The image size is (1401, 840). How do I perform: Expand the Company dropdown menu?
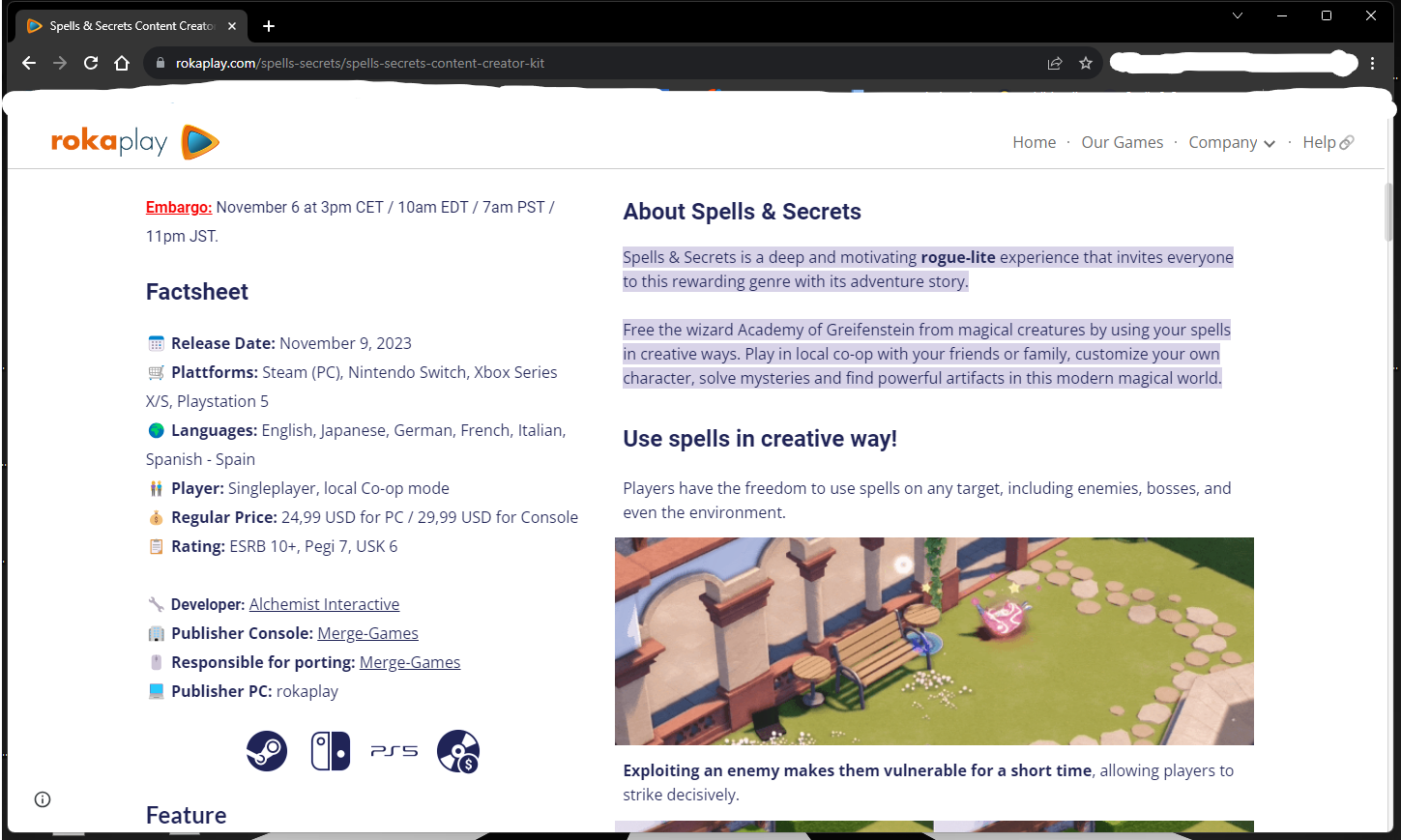[x=1232, y=142]
